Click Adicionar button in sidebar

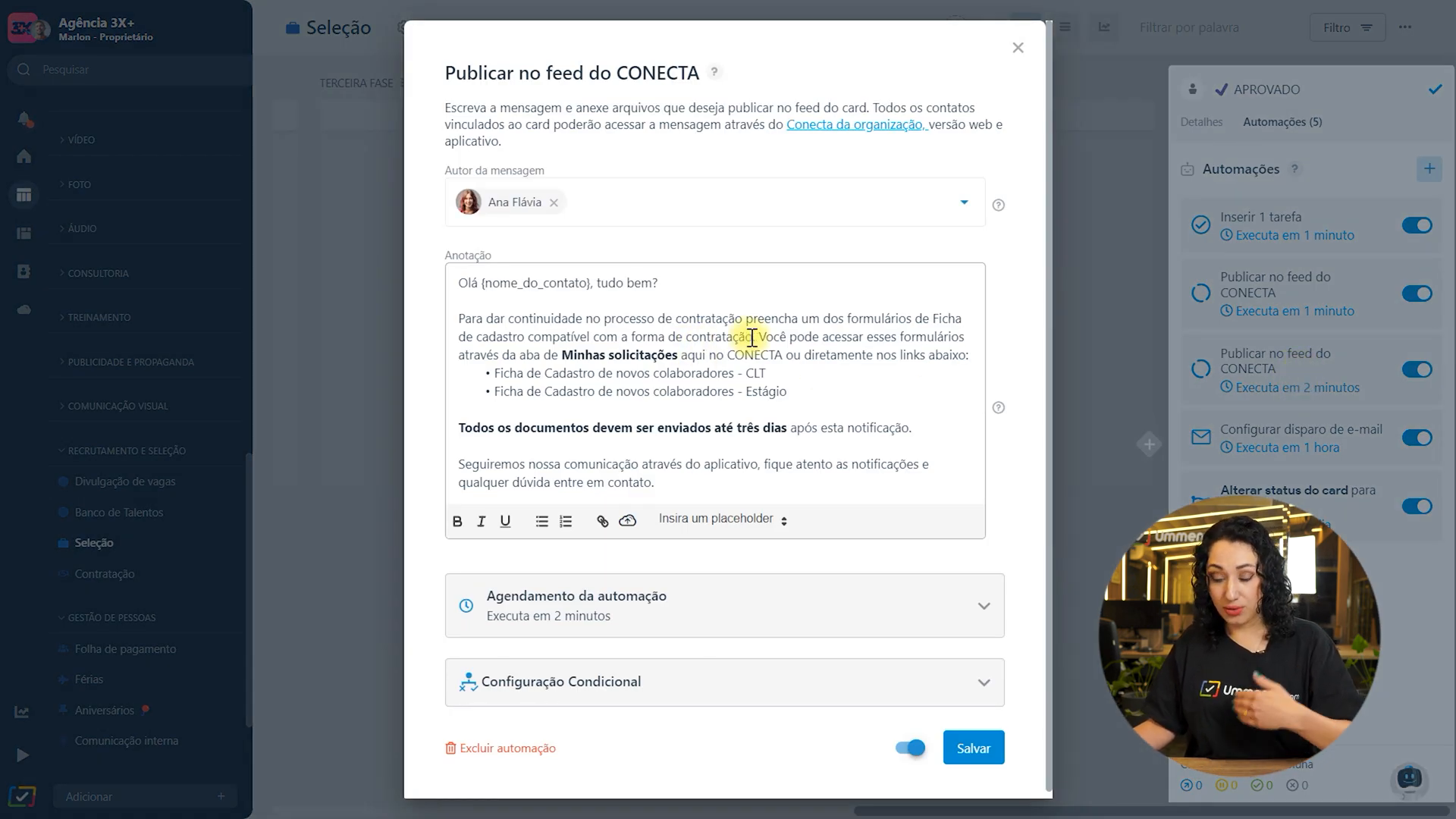click(x=145, y=796)
